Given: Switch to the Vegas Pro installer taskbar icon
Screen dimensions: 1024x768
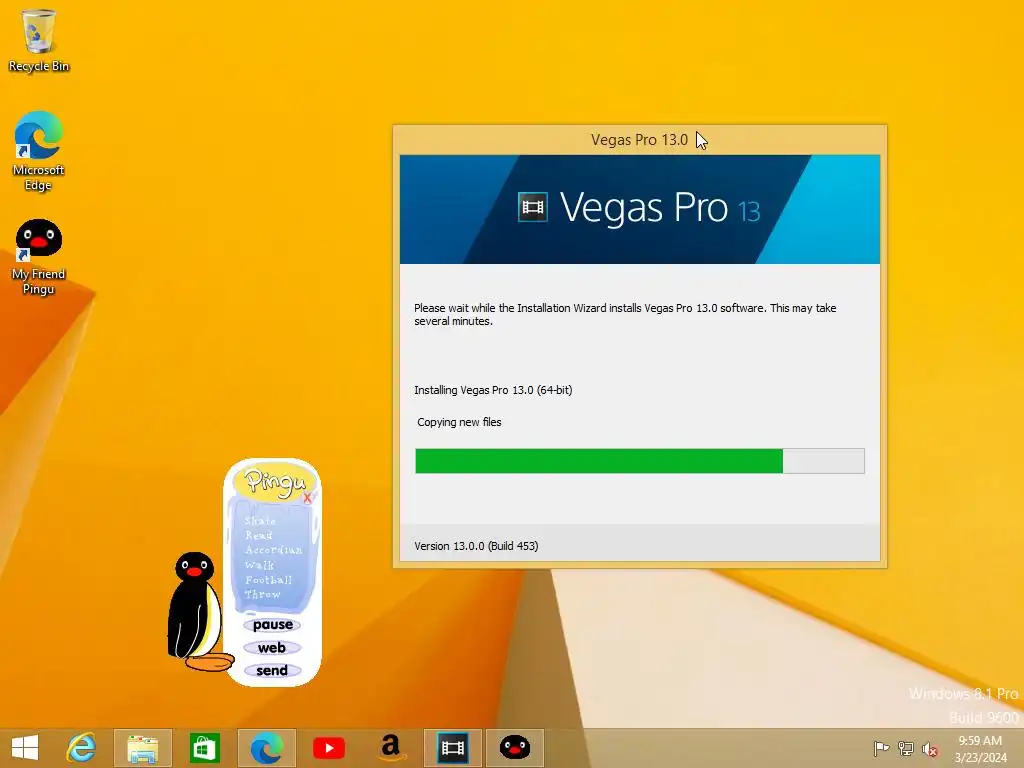Looking at the screenshot, I should click(453, 748).
